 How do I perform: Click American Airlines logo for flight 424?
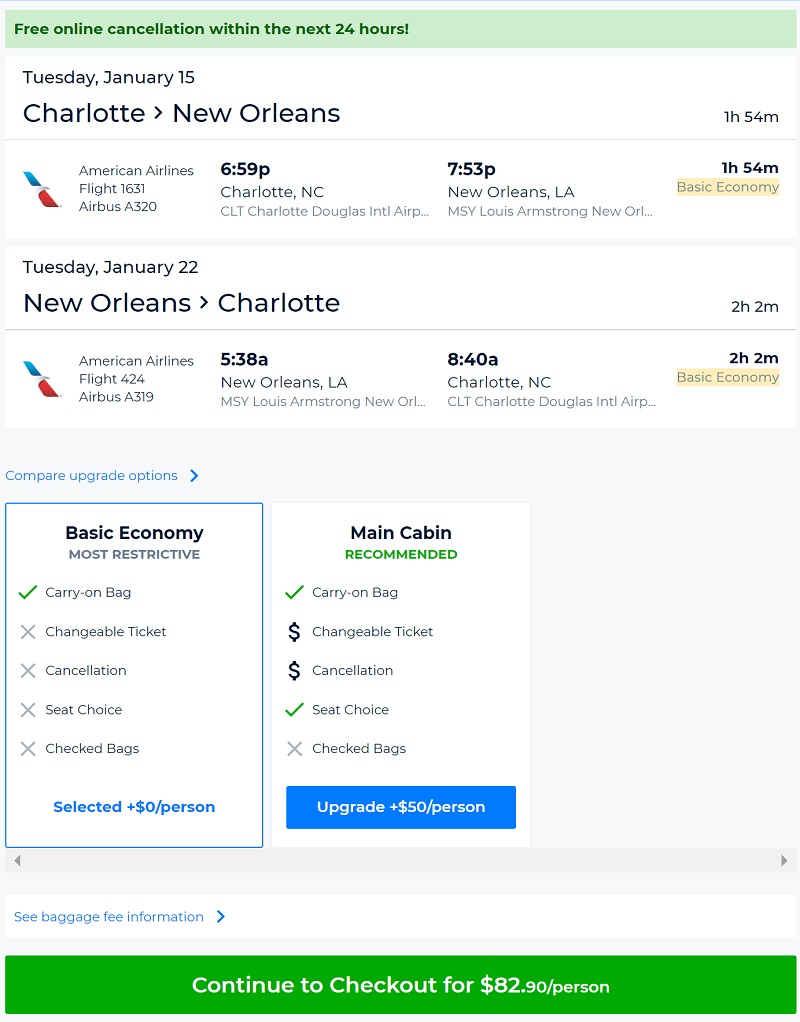(42, 379)
